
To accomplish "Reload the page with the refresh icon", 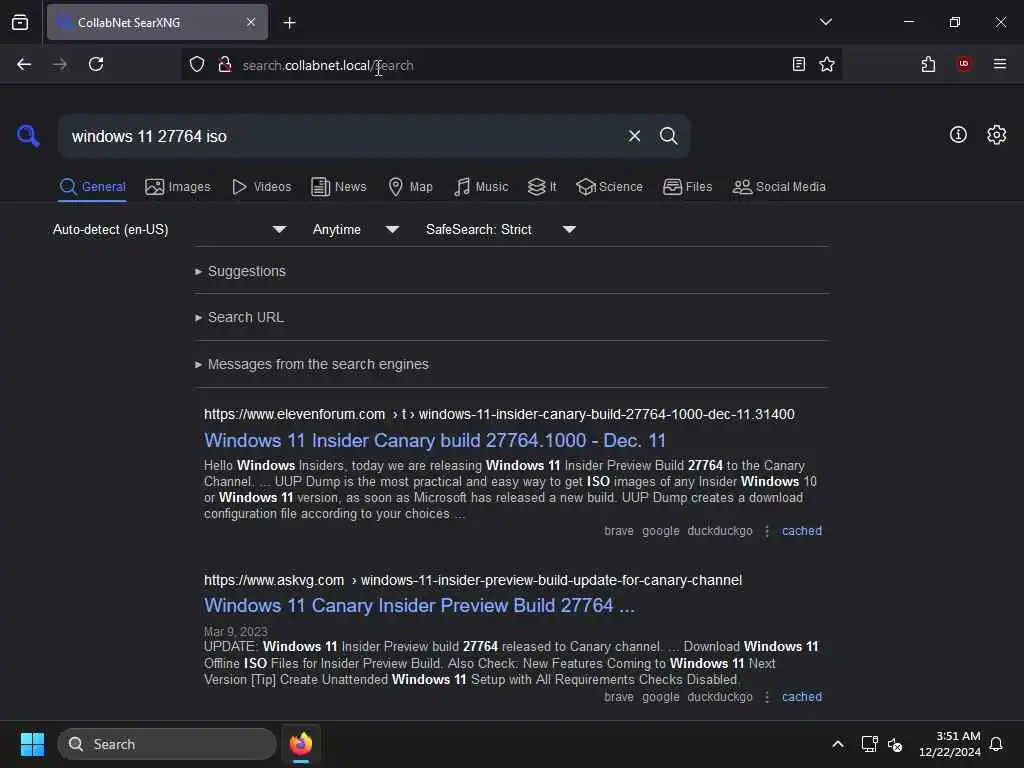I will coord(96,64).
